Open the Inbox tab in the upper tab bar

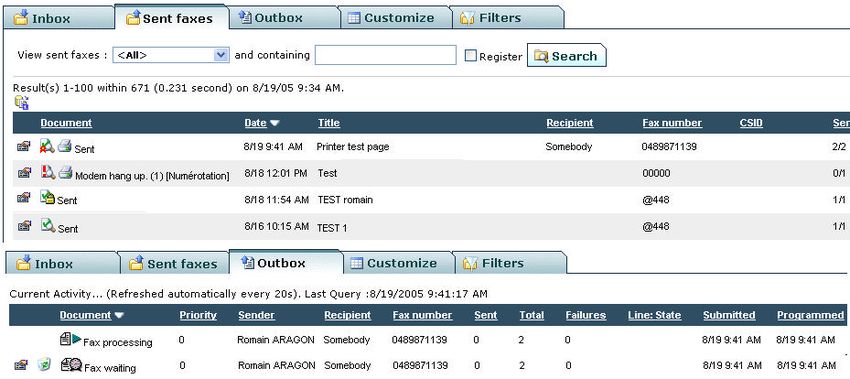(x=59, y=17)
